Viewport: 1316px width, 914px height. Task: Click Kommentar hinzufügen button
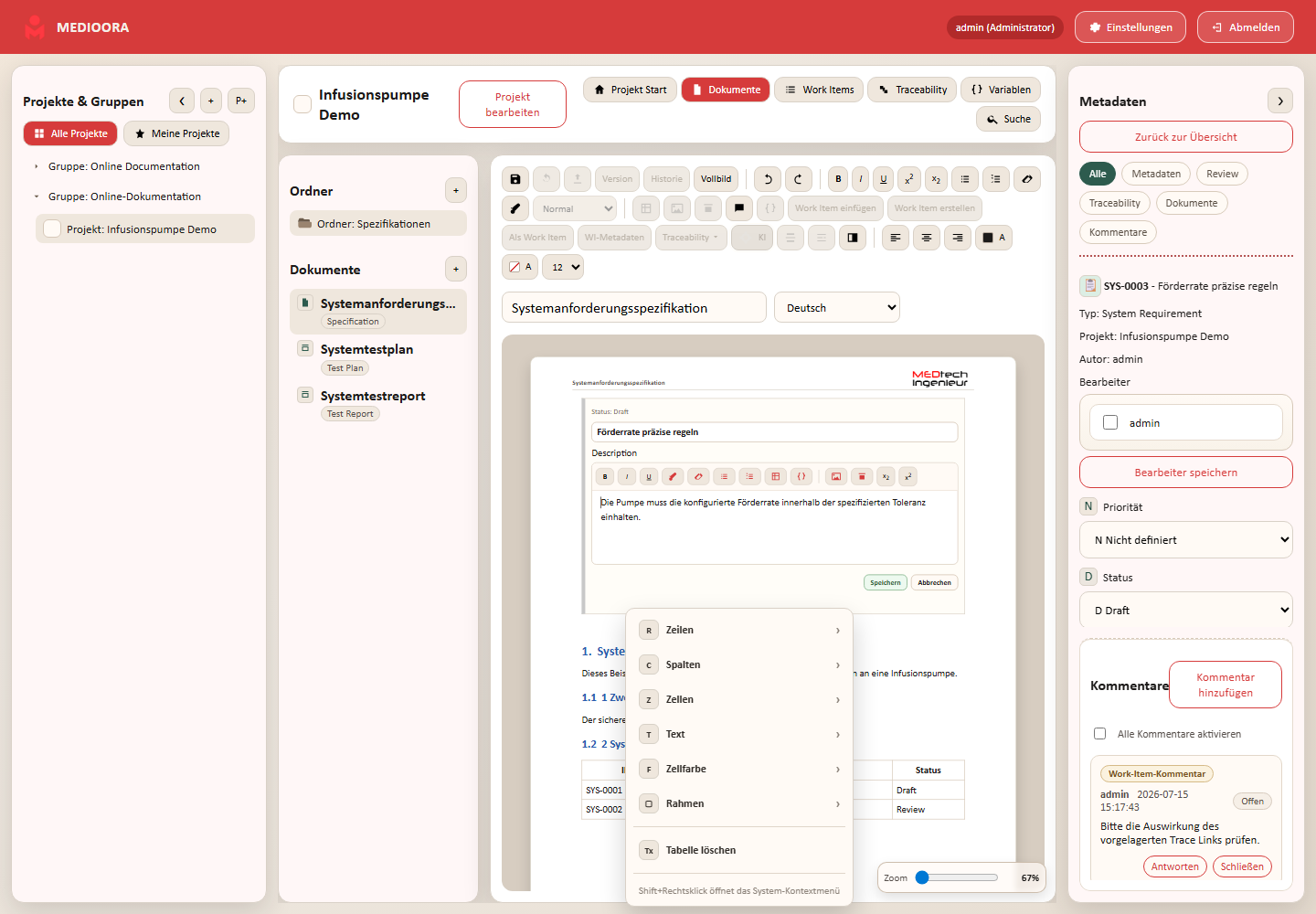[x=1226, y=685]
